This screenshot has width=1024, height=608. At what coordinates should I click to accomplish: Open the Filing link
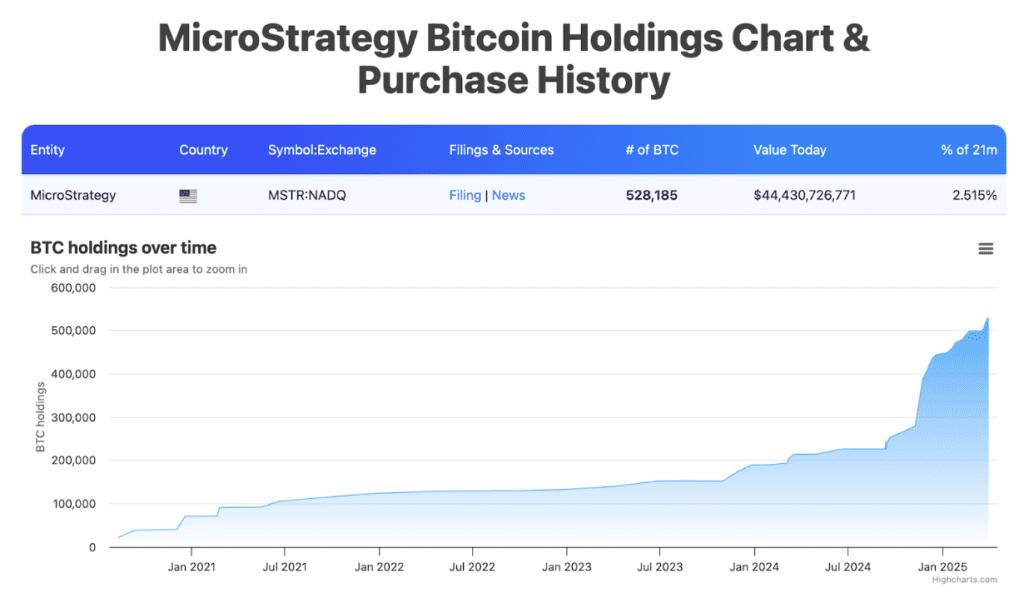pos(465,195)
